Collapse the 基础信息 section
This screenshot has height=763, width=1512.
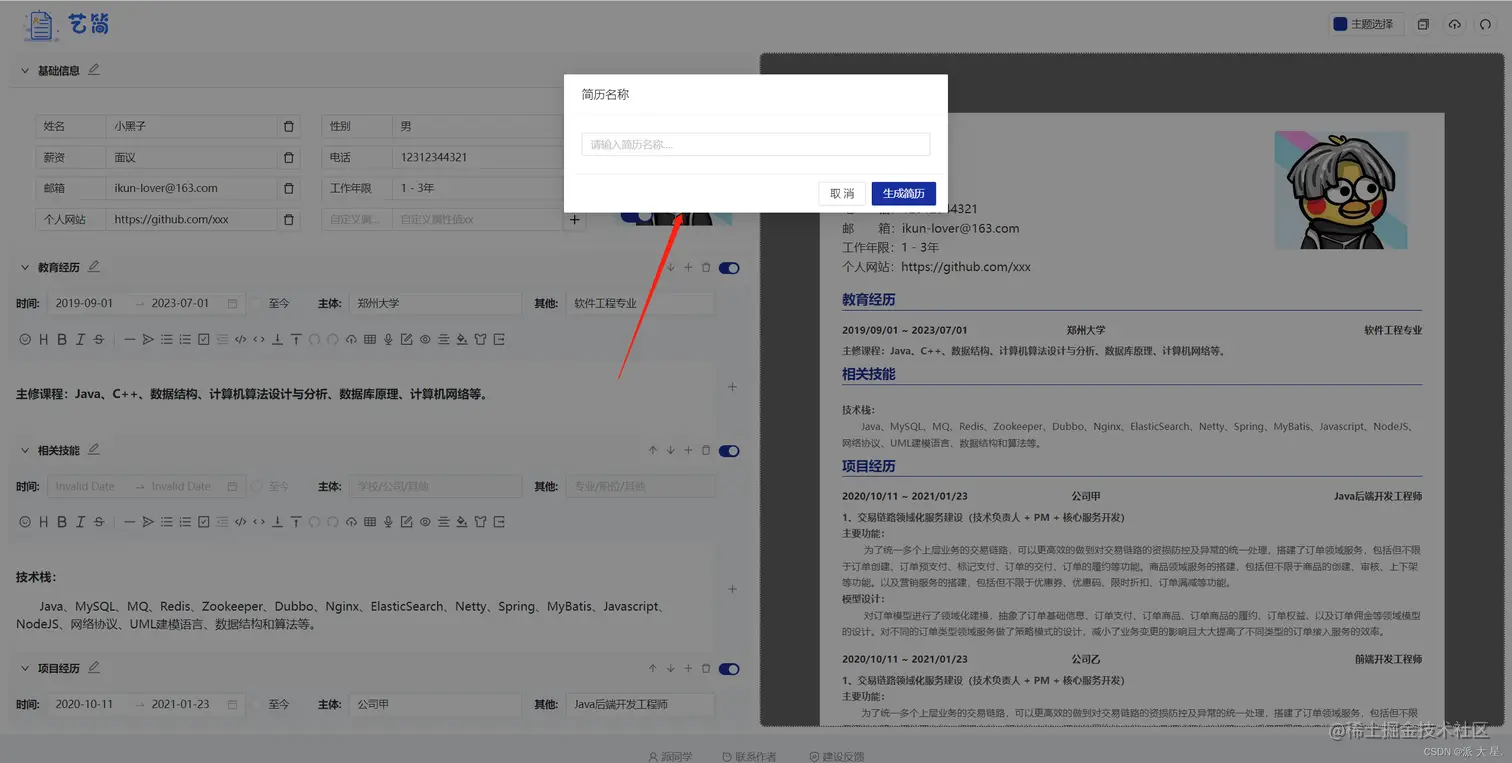coord(24,70)
